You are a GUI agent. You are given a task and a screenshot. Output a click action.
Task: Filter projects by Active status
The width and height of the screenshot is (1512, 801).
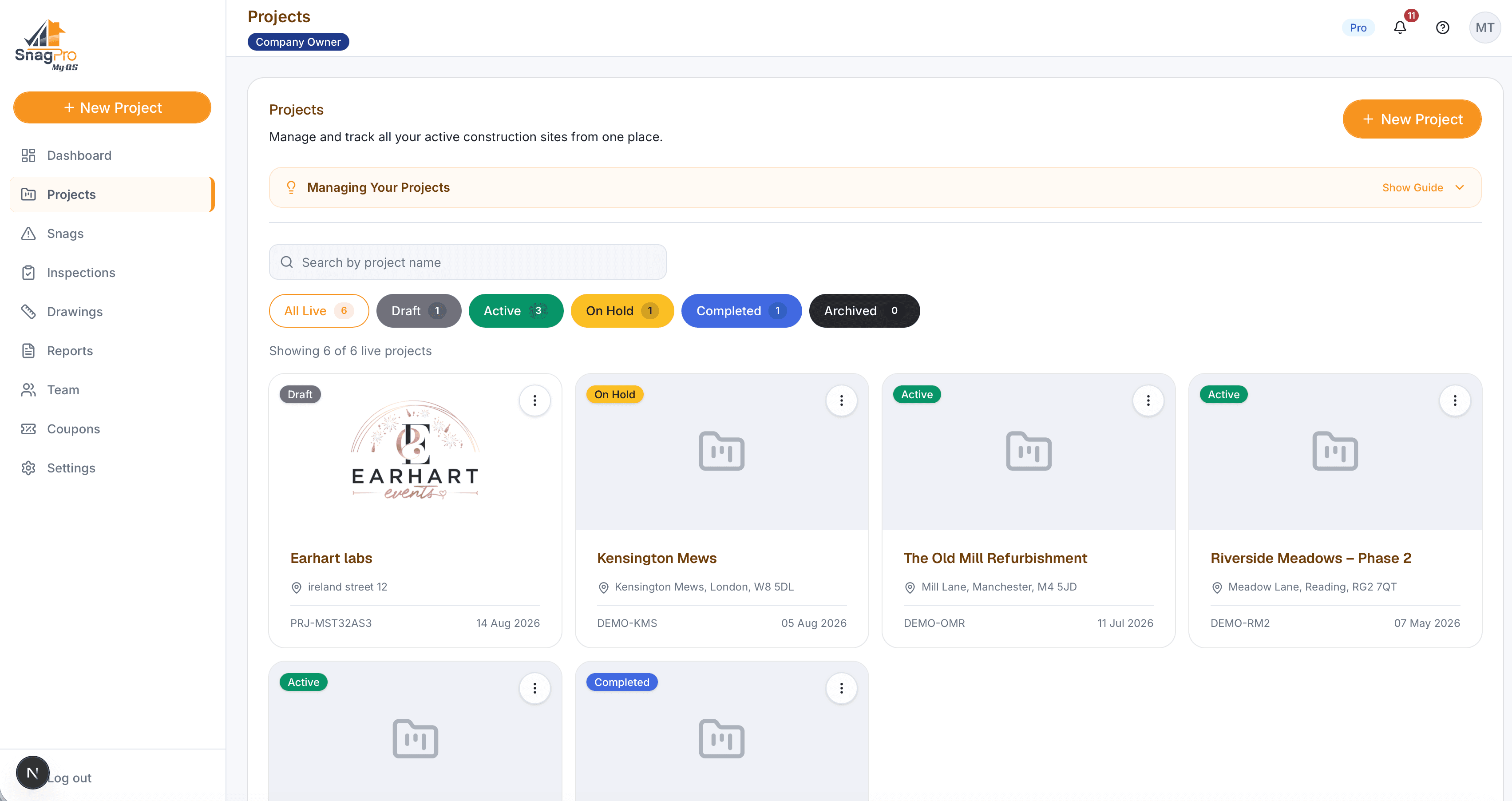click(x=515, y=311)
